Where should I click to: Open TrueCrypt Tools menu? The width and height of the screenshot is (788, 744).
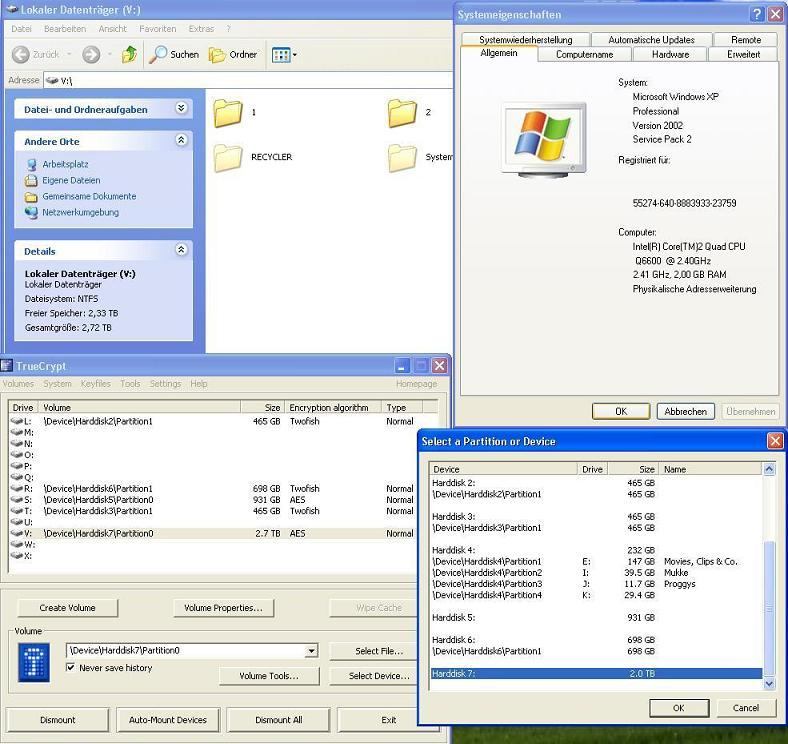click(130, 384)
